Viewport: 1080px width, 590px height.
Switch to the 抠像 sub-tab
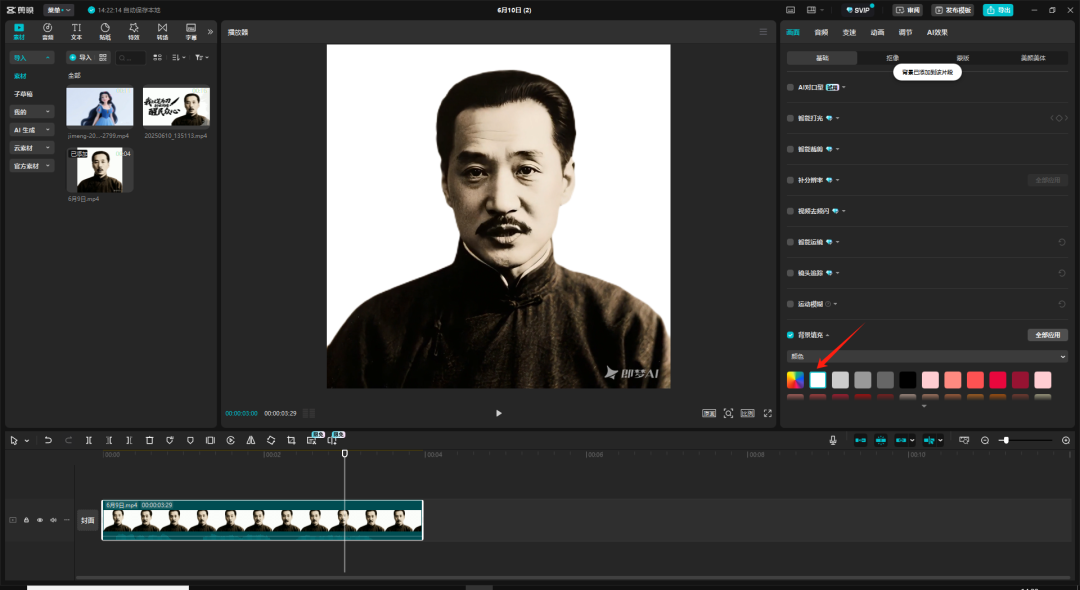(x=892, y=58)
